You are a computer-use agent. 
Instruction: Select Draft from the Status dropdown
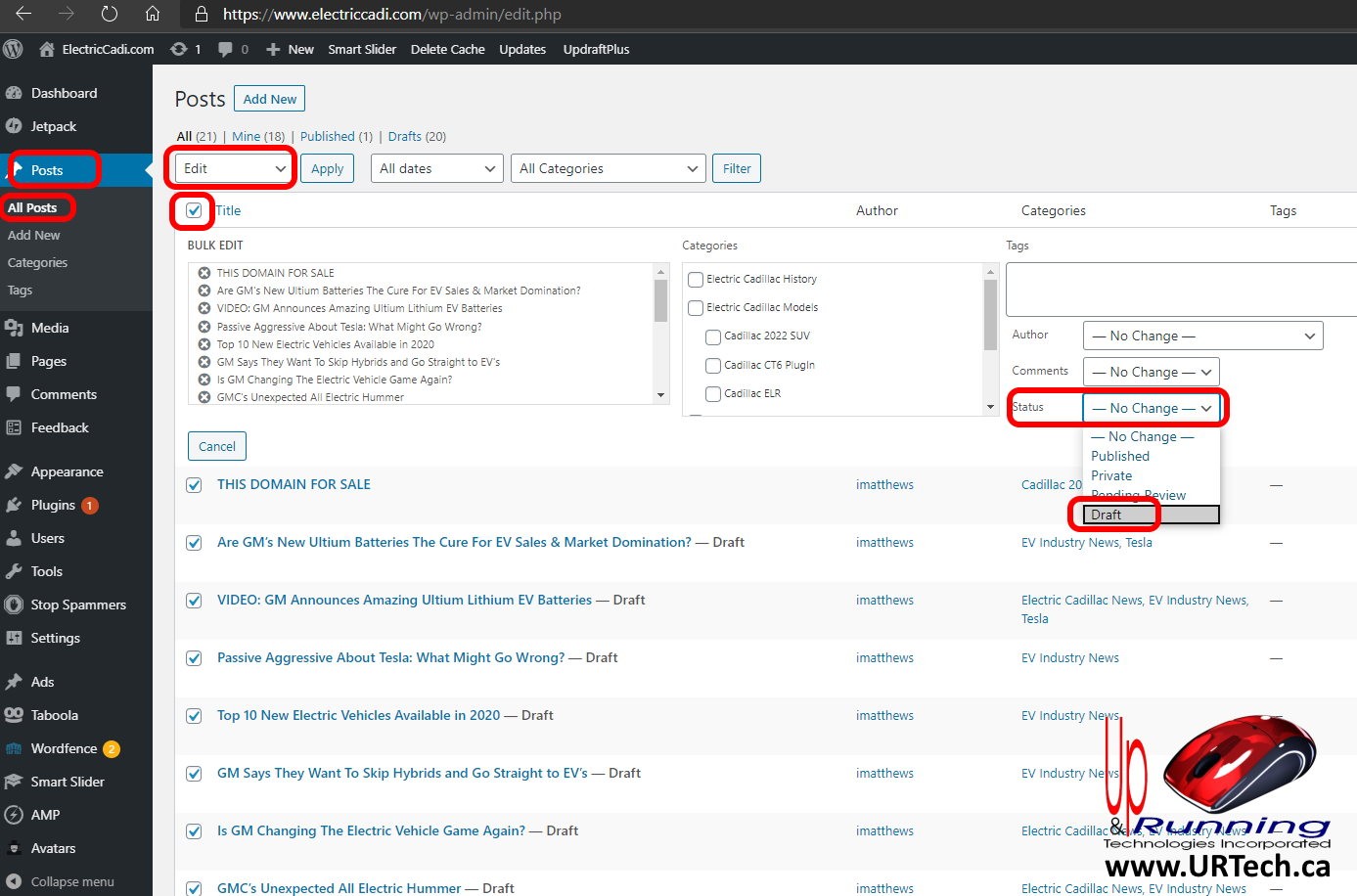pos(1111,514)
